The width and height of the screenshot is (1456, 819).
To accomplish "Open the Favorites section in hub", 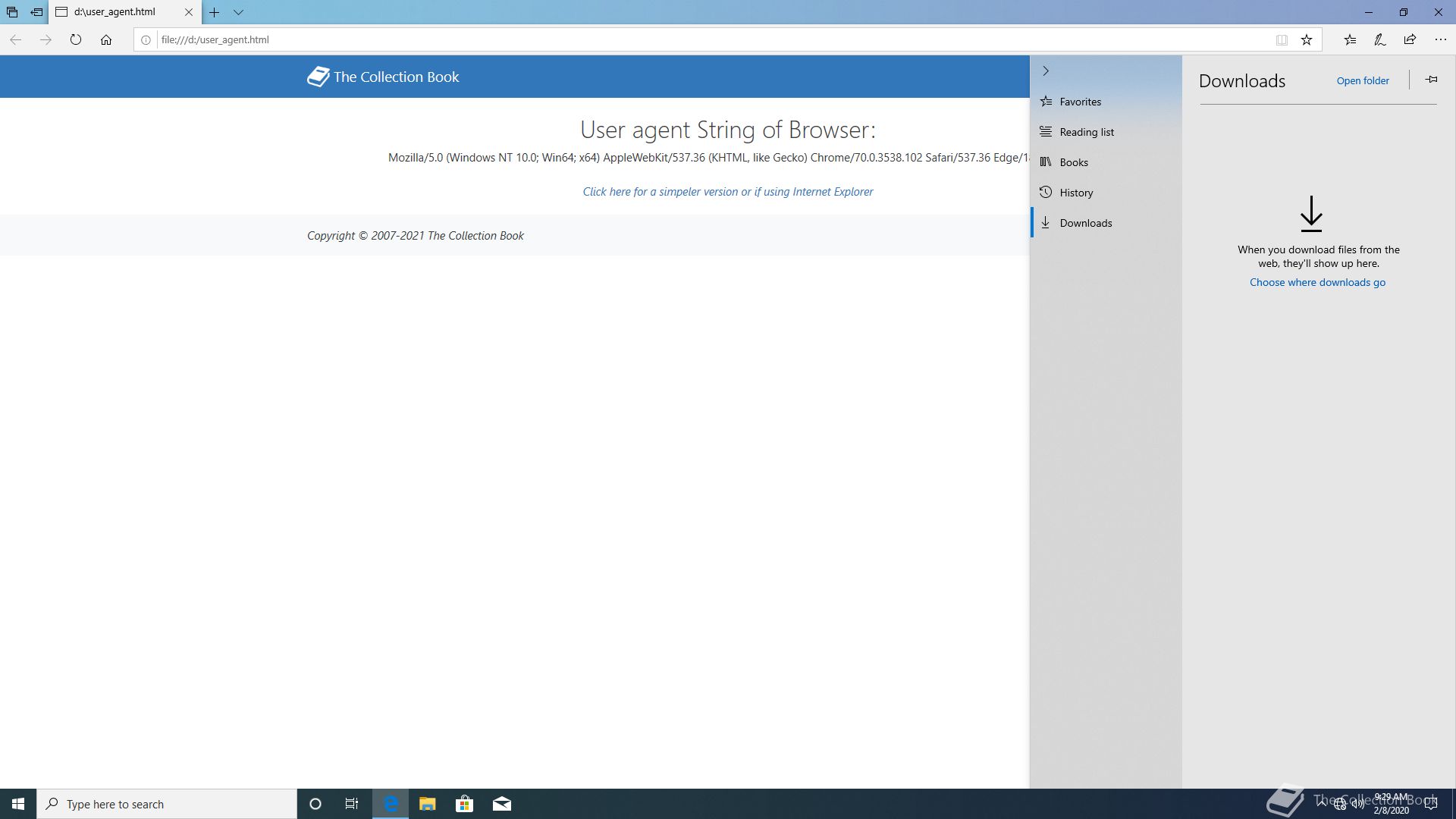I will 1080,102.
